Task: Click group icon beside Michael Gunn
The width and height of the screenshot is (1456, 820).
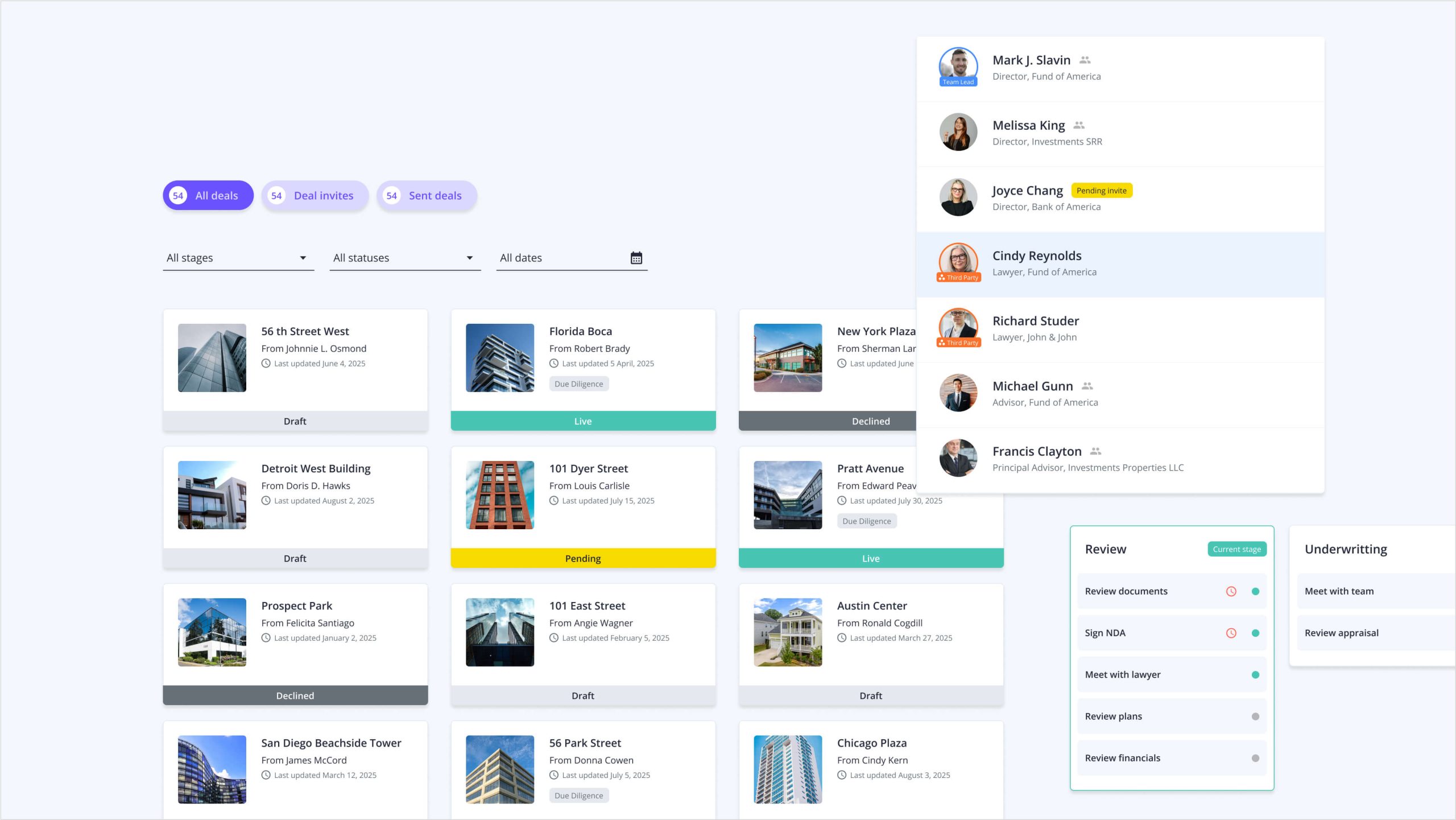Action: [1087, 386]
